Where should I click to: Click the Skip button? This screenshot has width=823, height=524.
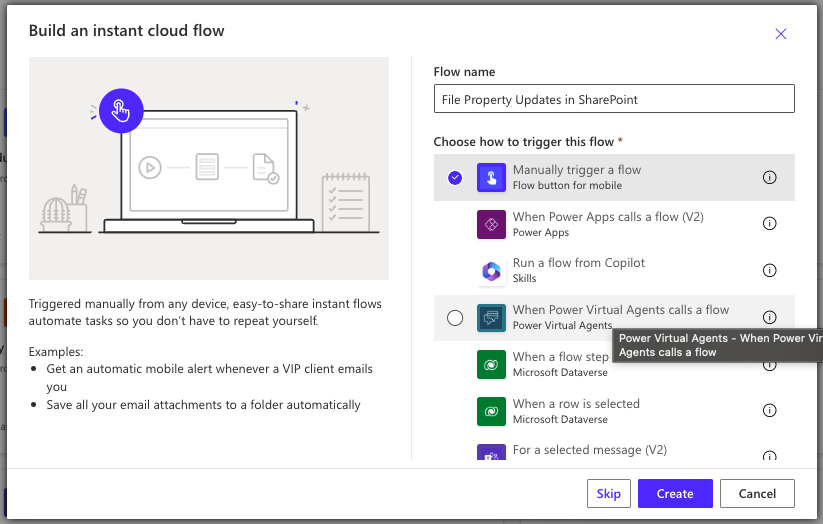tap(609, 494)
